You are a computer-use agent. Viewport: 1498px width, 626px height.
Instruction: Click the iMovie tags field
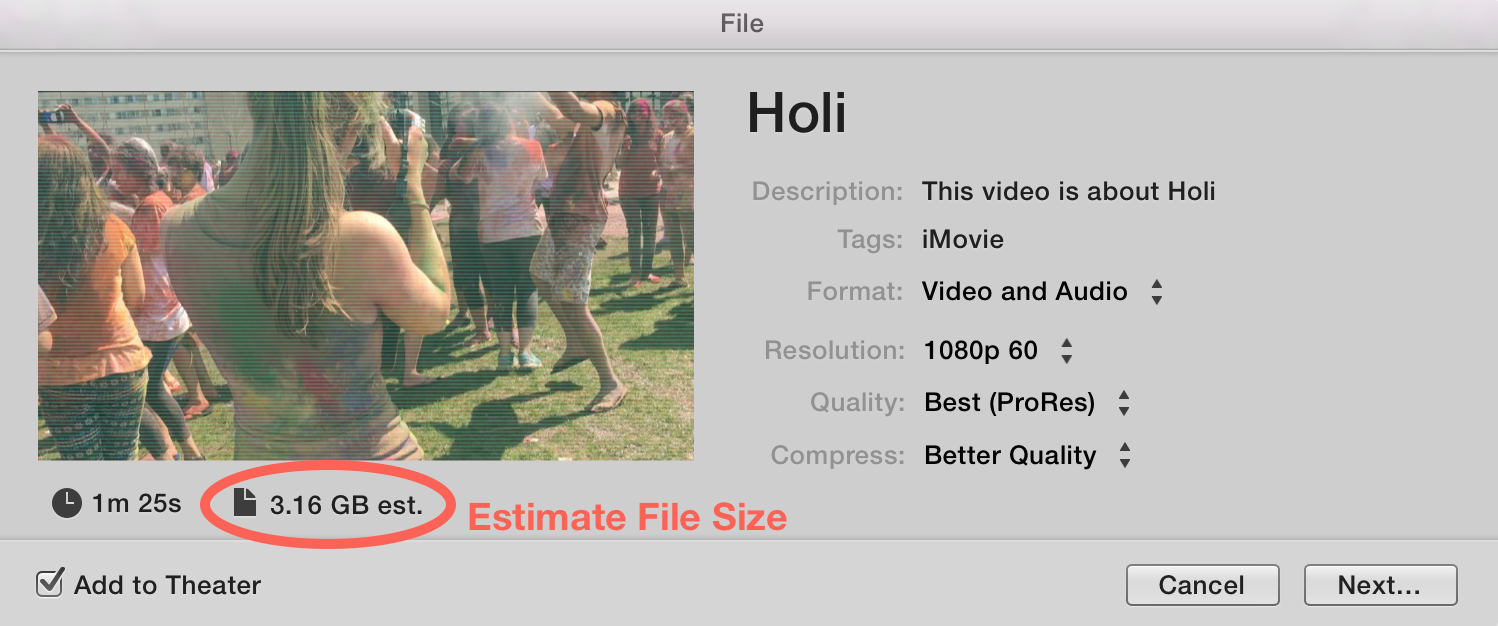click(x=962, y=240)
